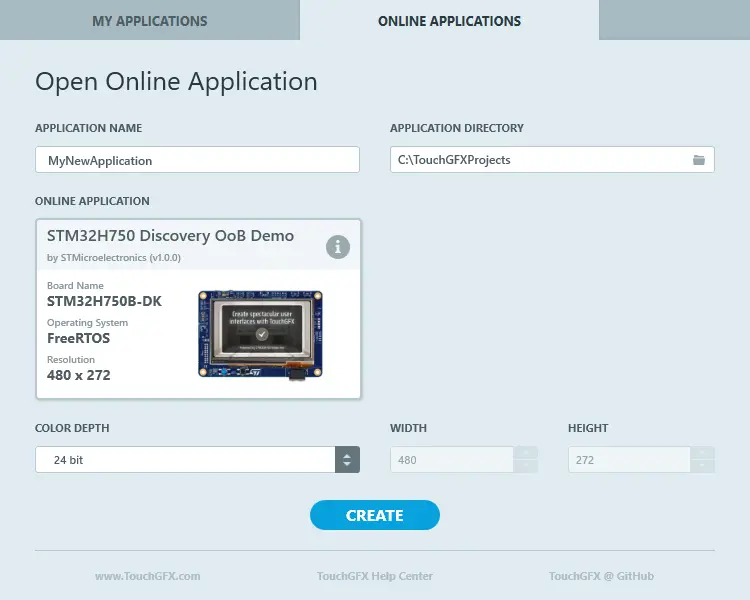Decrease the Width stepper value
Screen dimensions: 750x600
click(x=526, y=466)
